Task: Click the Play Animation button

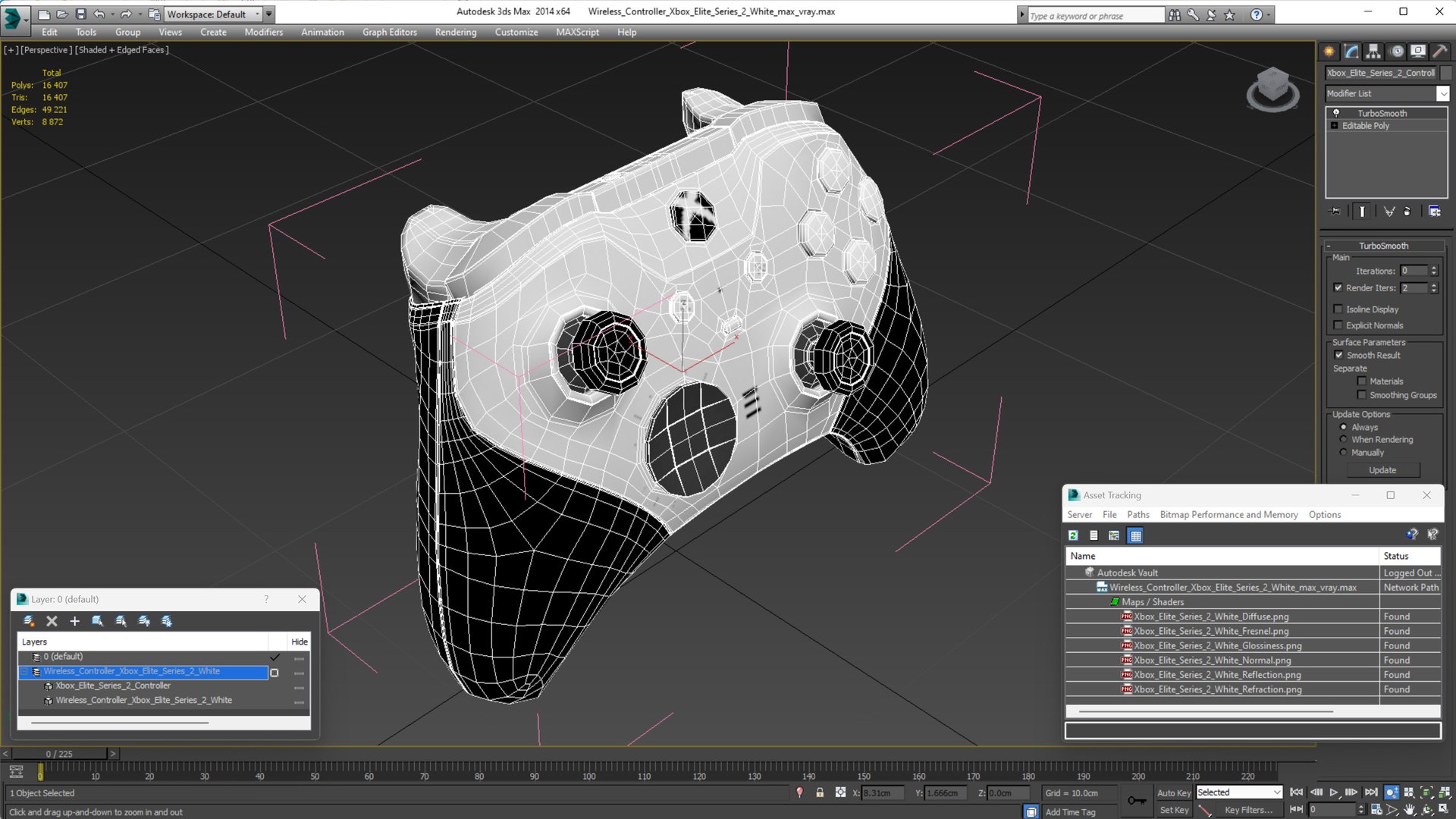Action: point(1334,792)
